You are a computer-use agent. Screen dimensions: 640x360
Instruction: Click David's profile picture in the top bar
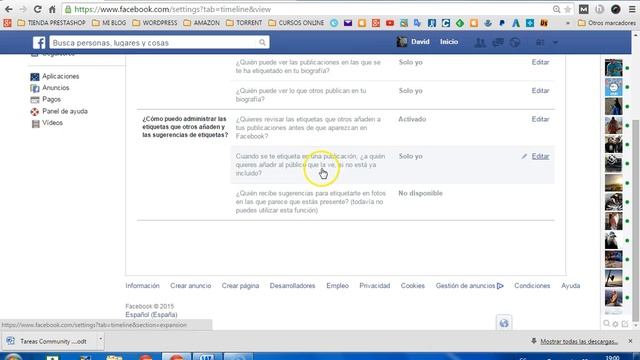point(402,42)
